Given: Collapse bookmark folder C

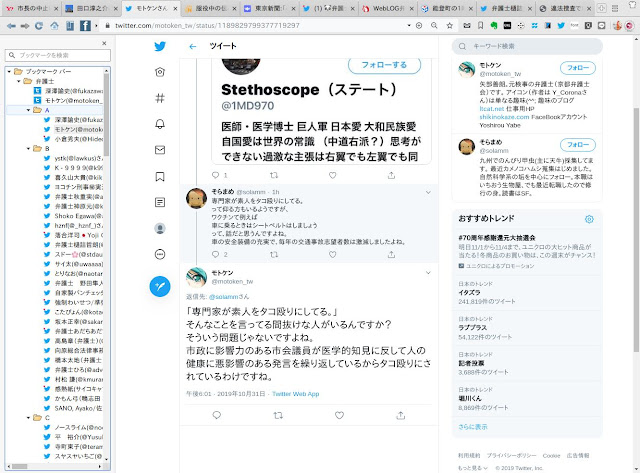Looking at the screenshot, I should [28, 417].
